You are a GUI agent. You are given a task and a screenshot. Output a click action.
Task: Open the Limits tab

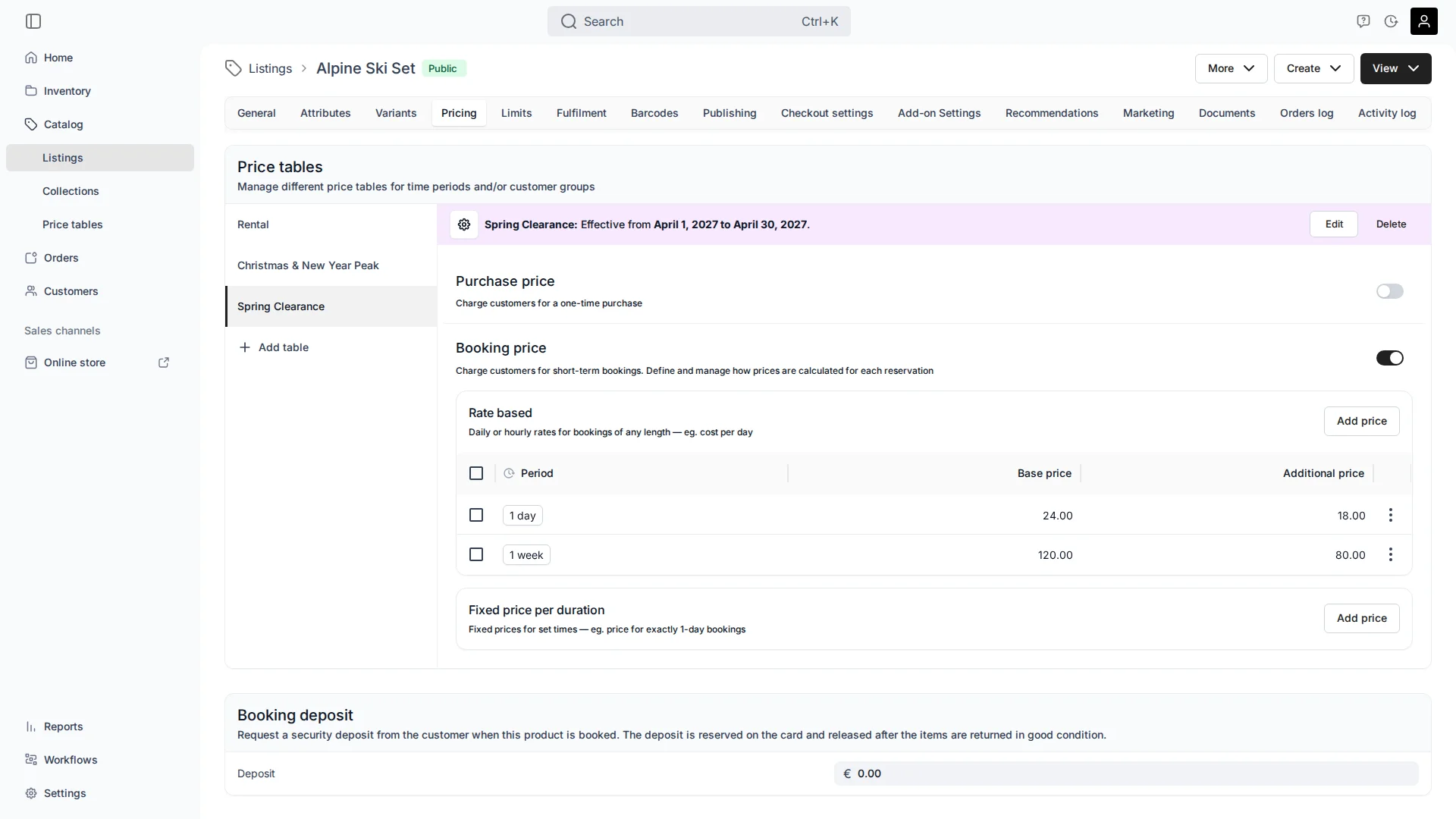tap(516, 113)
